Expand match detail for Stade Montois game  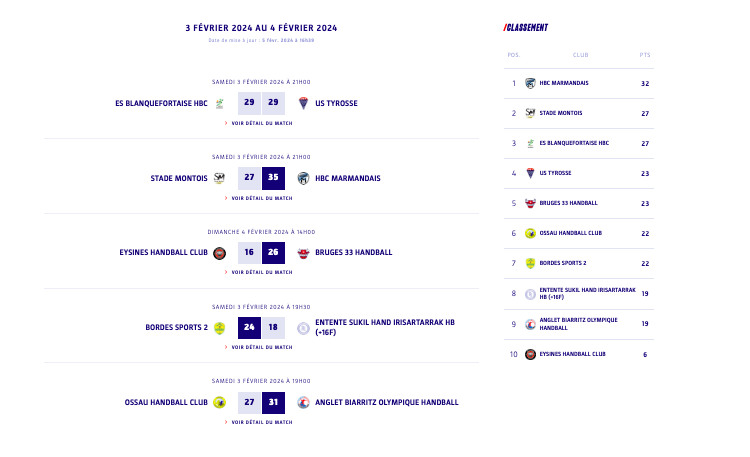click(261, 198)
